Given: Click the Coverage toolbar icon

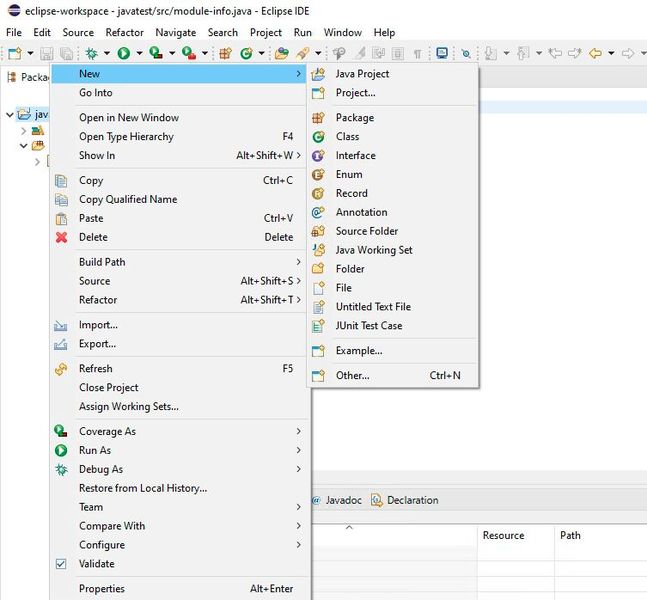Looking at the screenshot, I should pos(156,53).
